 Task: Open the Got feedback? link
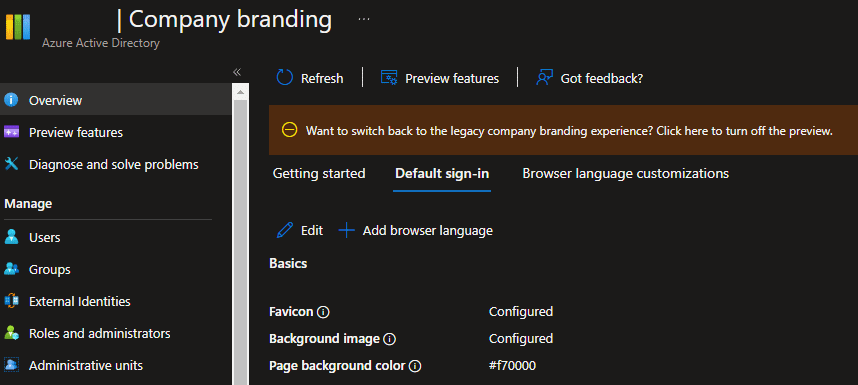click(601, 79)
